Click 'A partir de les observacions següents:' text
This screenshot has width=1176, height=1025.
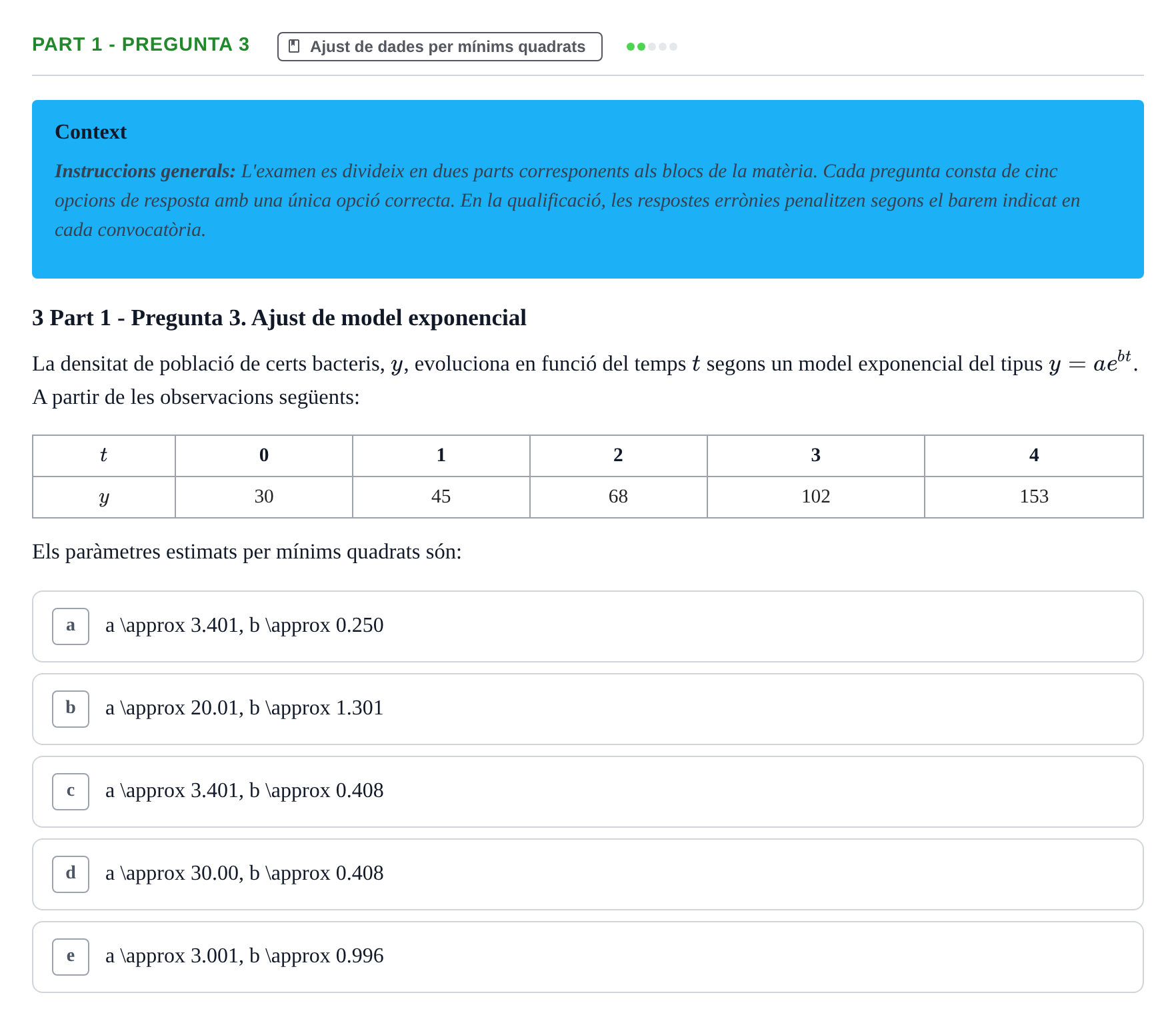pos(196,397)
